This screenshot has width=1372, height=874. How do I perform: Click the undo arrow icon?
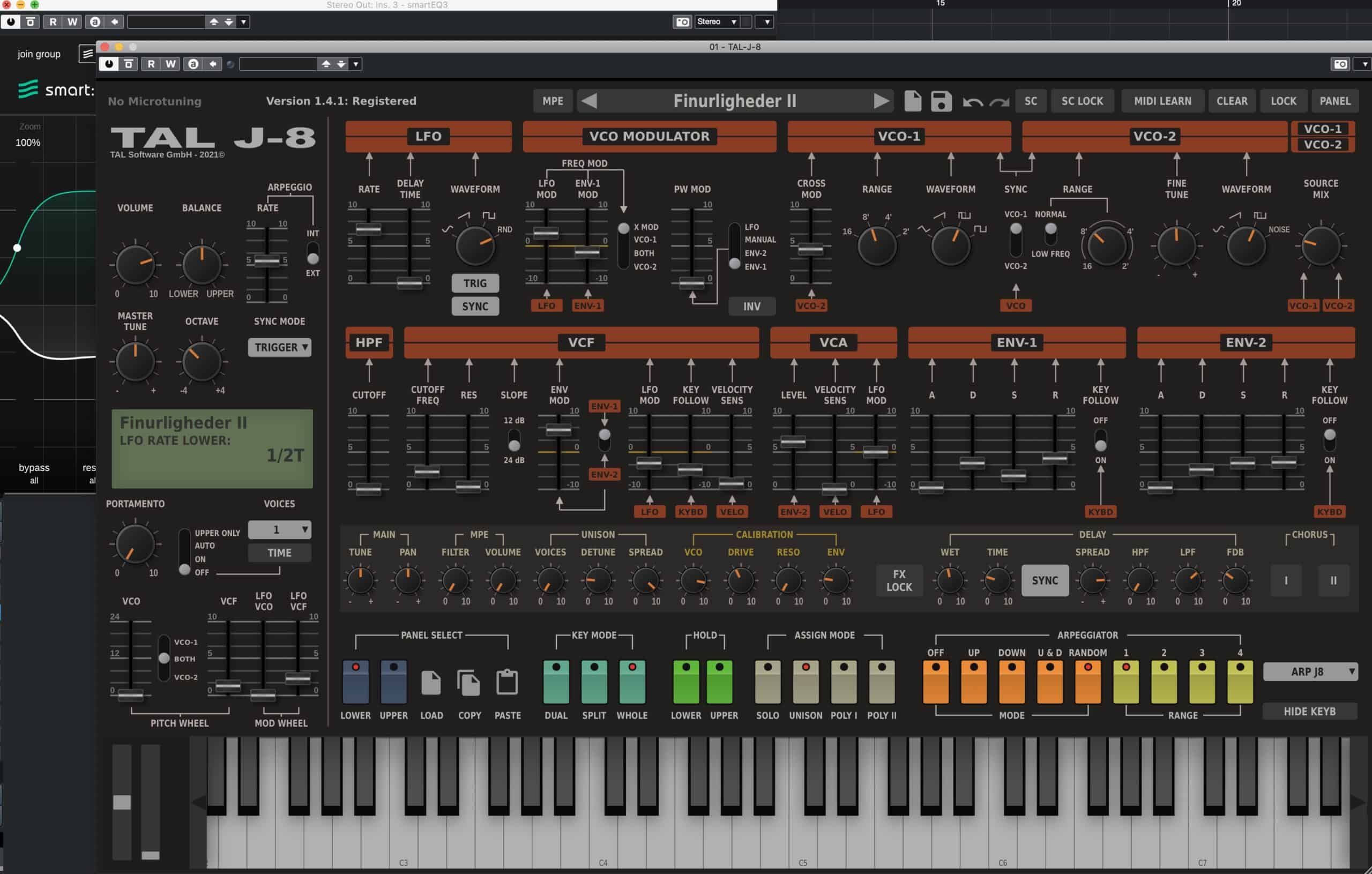click(973, 102)
